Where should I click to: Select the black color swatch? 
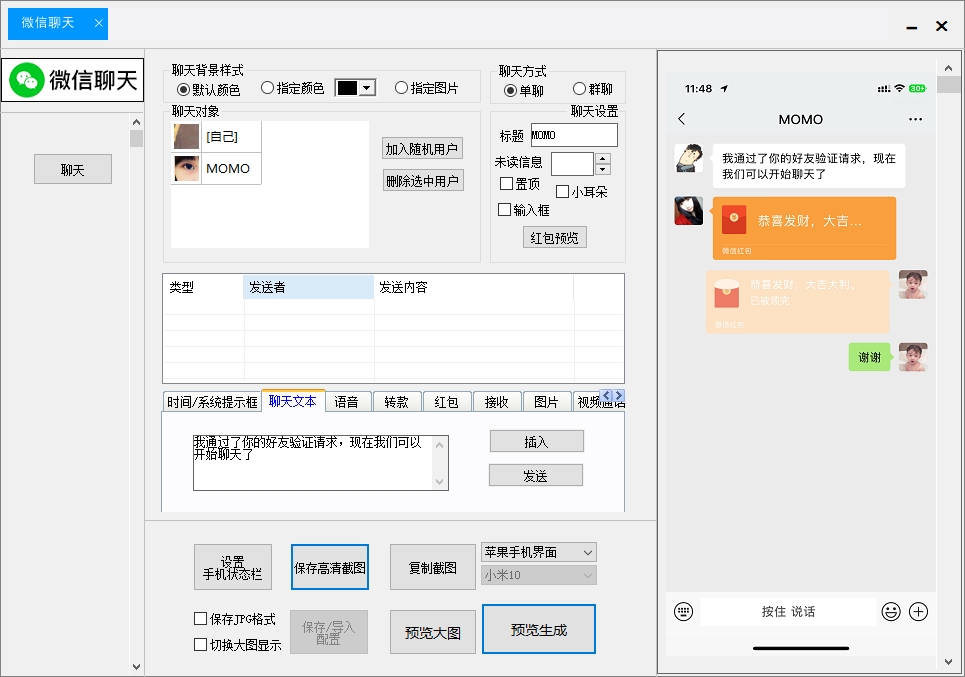pos(348,87)
